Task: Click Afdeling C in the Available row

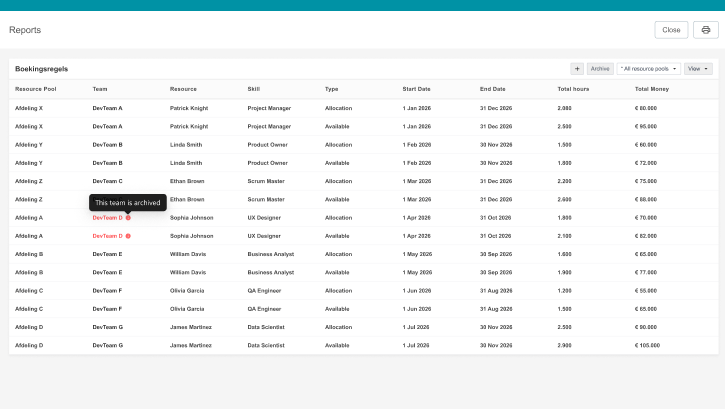Action: pyautogui.click(x=29, y=309)
